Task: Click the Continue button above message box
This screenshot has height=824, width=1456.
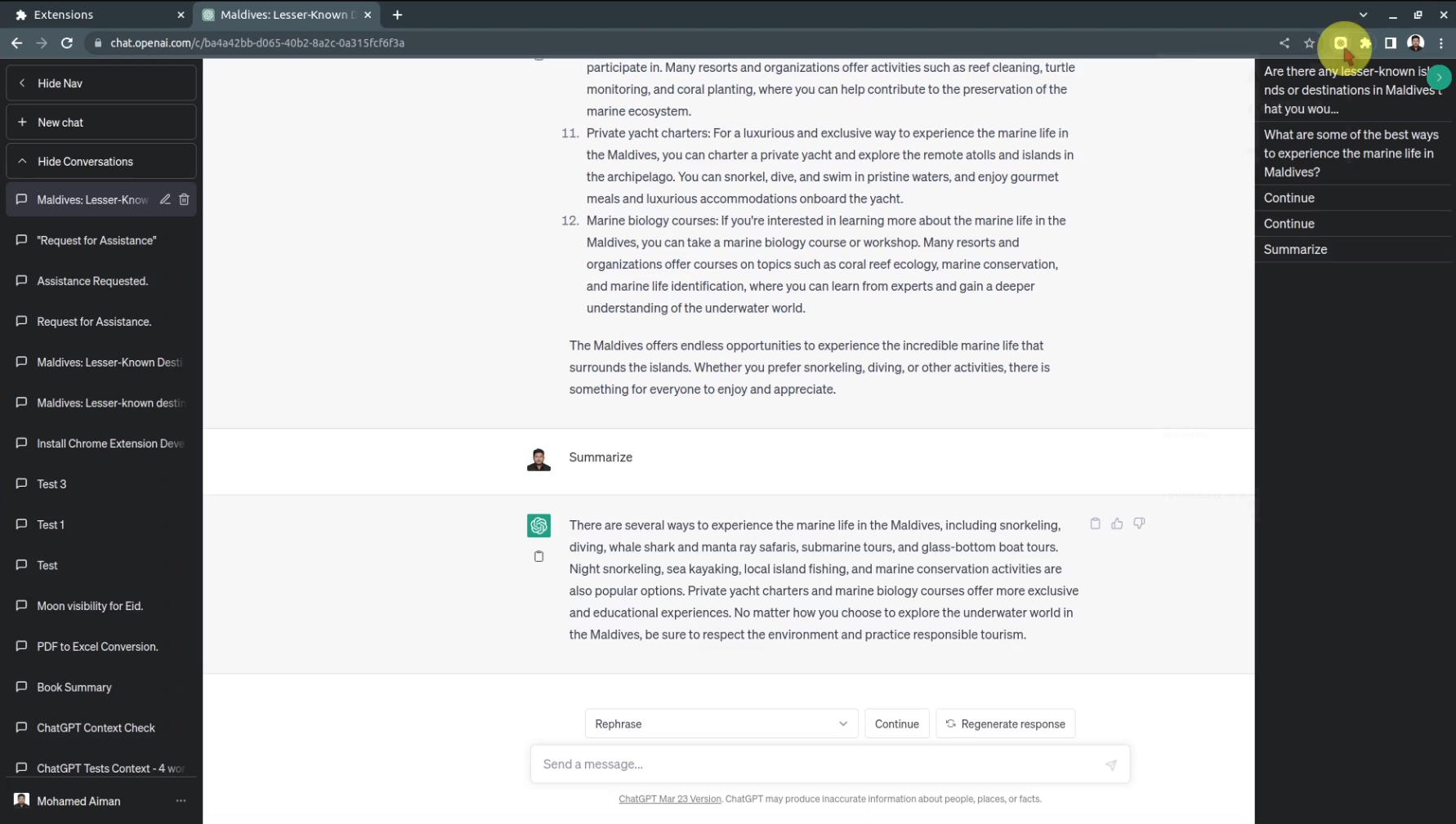Action: (896, 724)
